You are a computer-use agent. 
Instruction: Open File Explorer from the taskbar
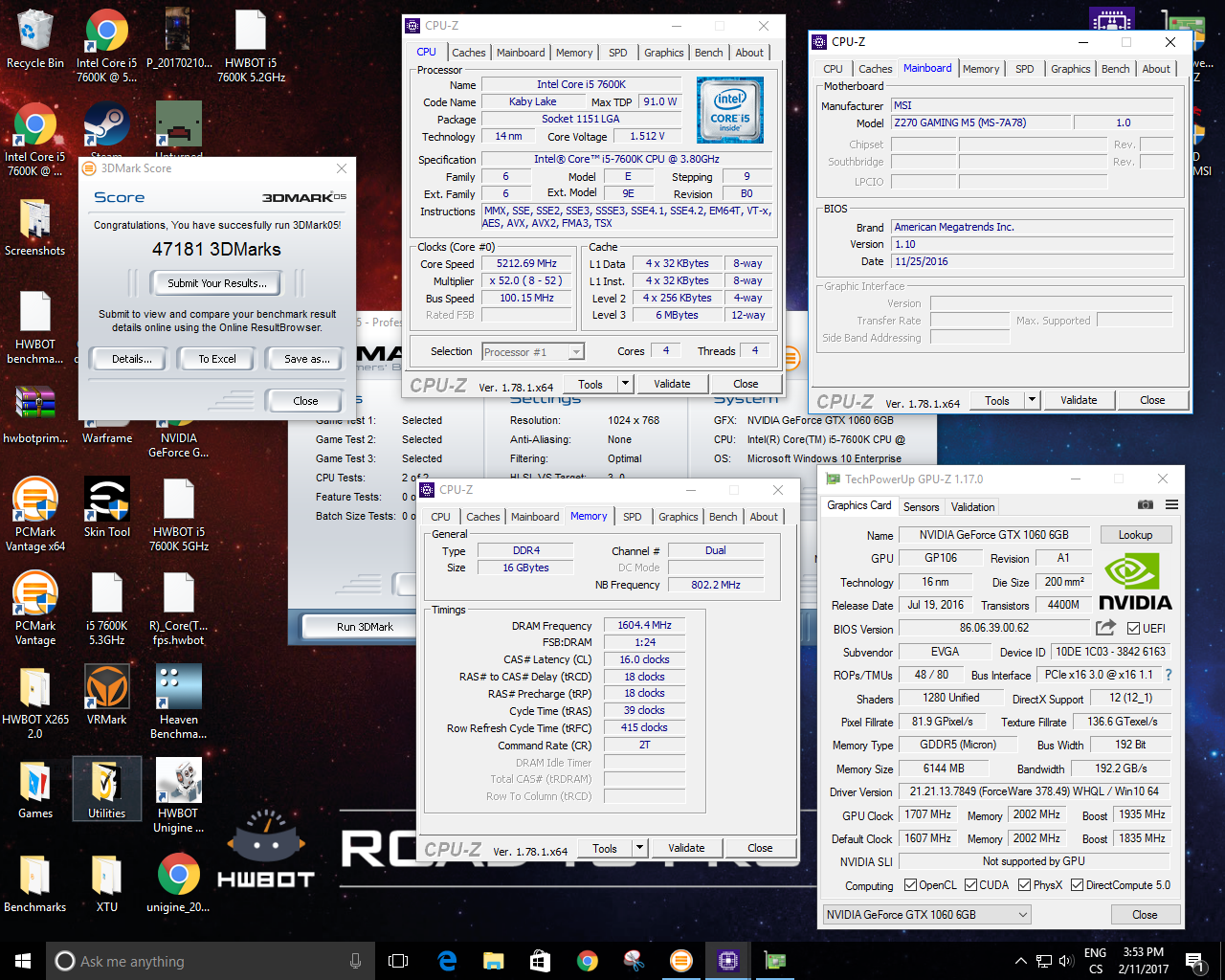(x=494, y=961)
